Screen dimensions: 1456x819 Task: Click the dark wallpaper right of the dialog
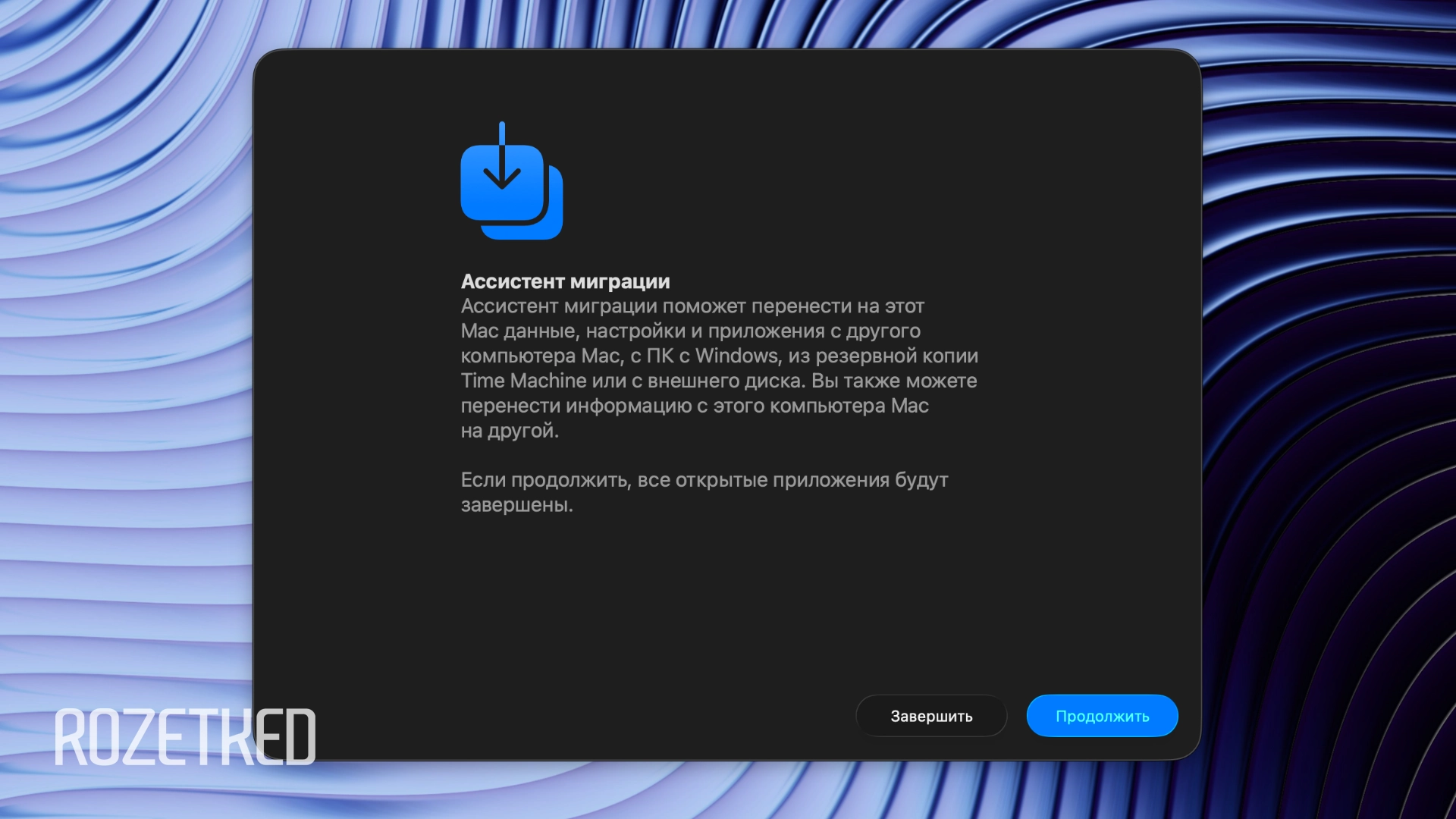point(1327,379)
